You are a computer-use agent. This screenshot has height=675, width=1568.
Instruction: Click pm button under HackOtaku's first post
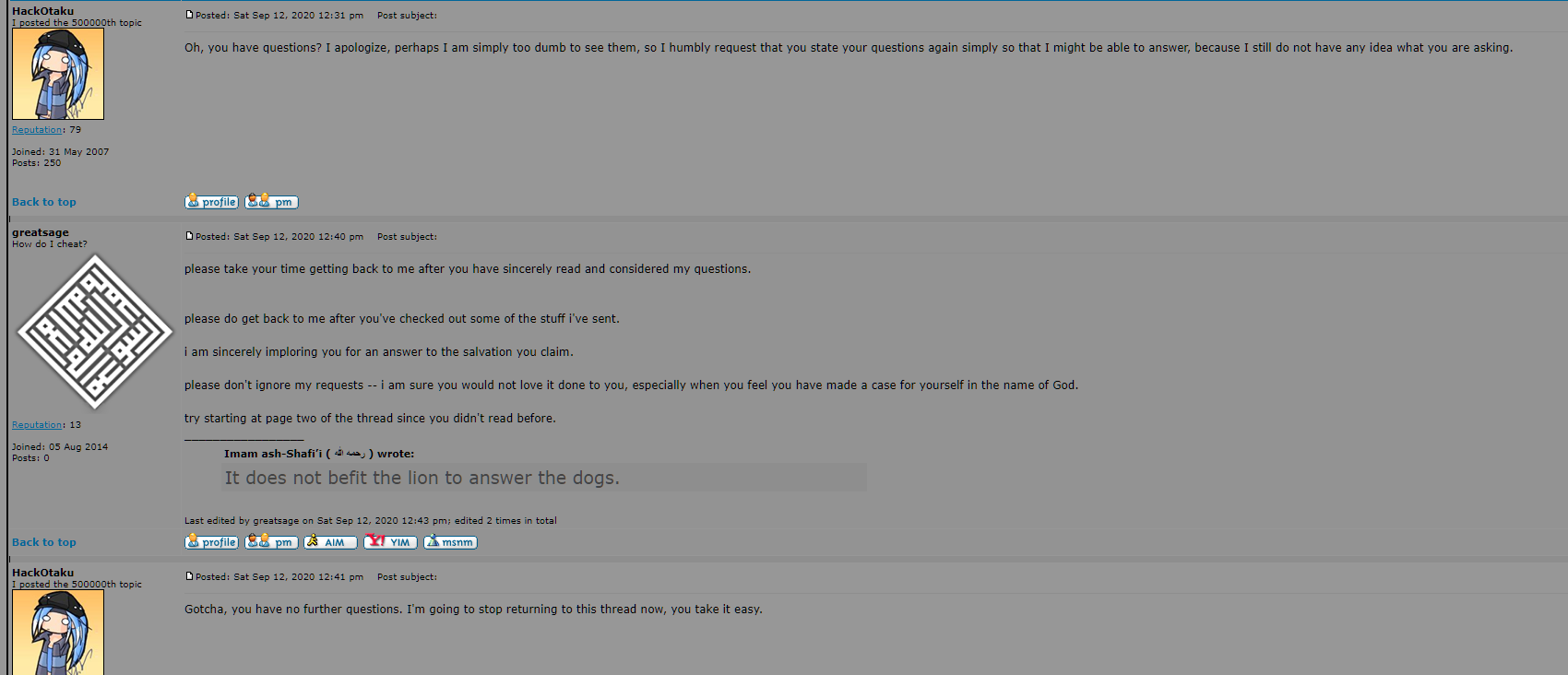[271, 202]
